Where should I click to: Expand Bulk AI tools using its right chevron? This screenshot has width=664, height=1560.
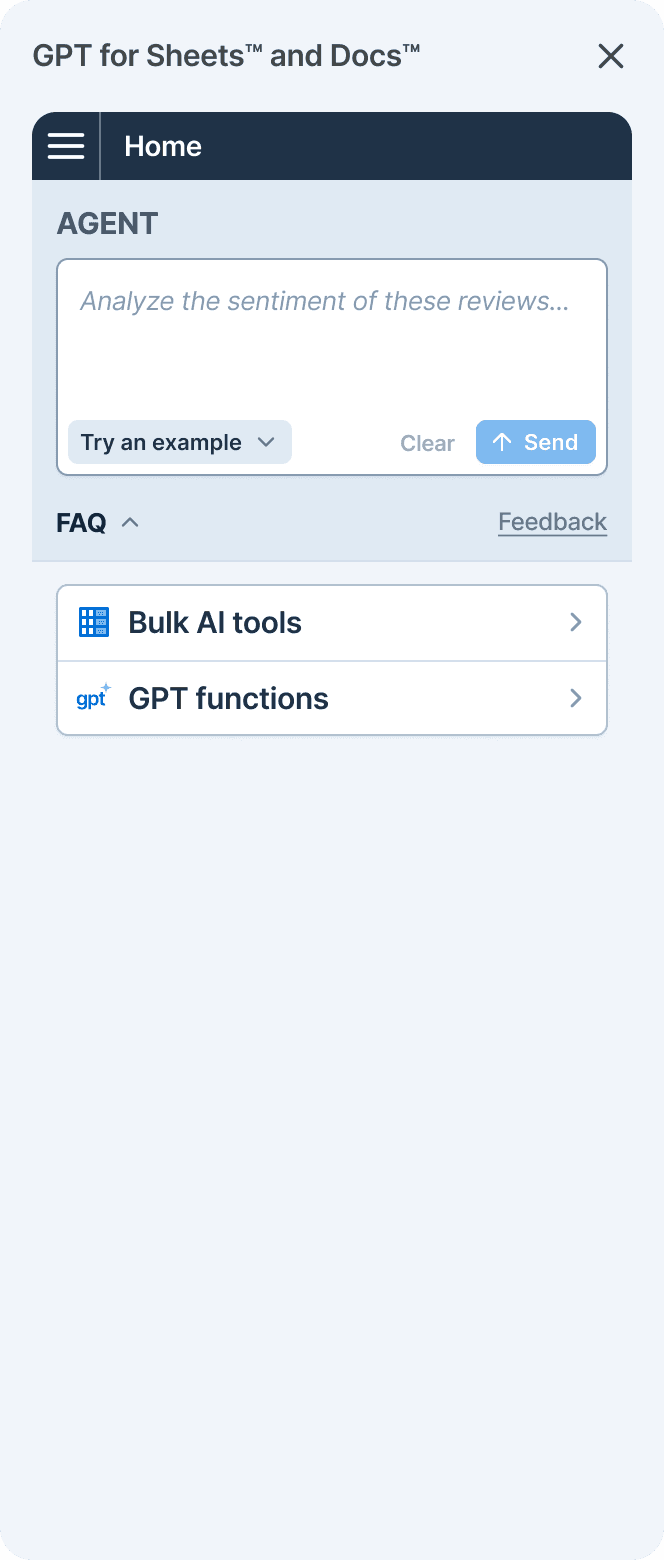click(575, 622)
